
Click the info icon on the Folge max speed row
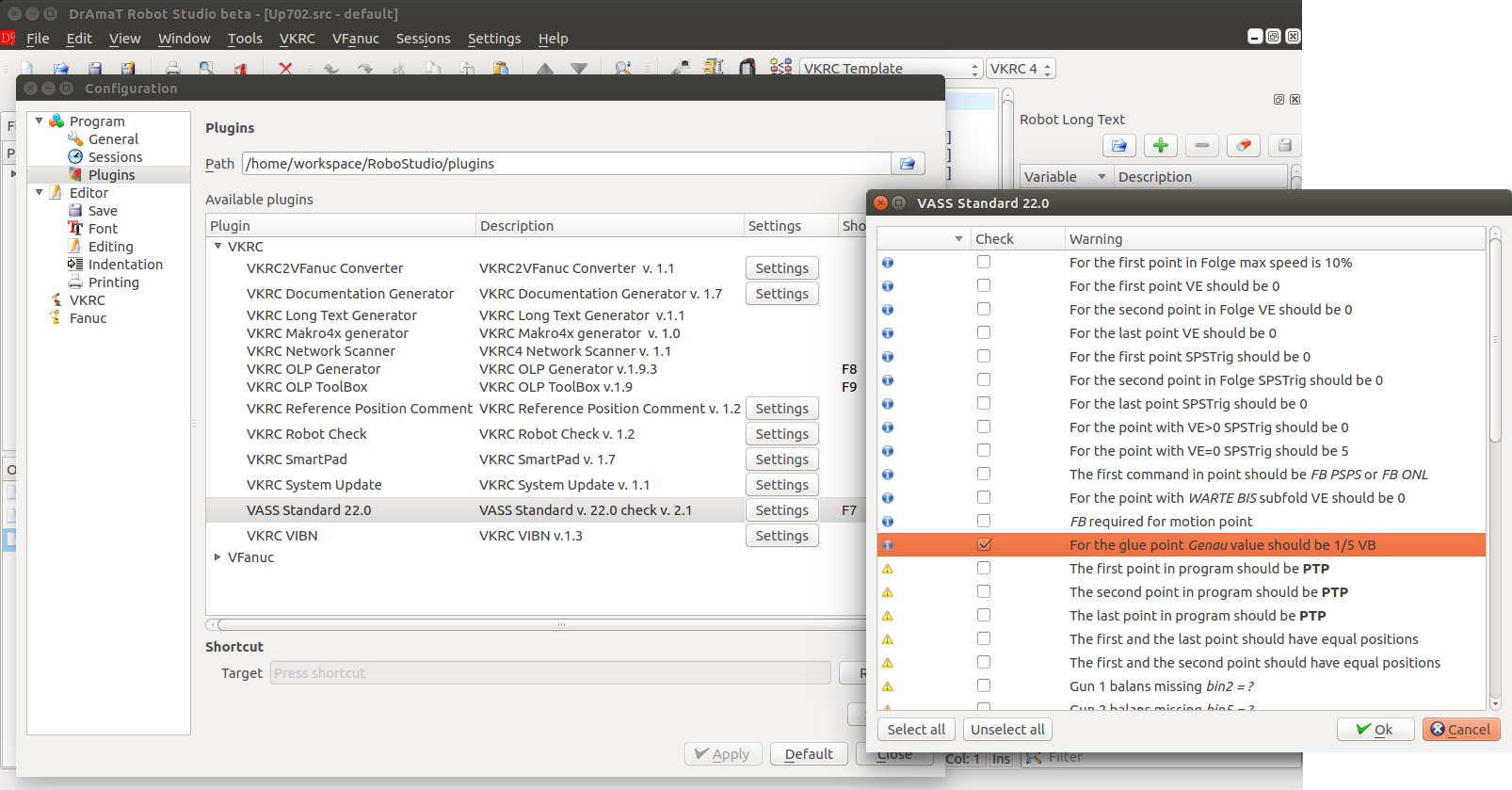tap(887, 263)
